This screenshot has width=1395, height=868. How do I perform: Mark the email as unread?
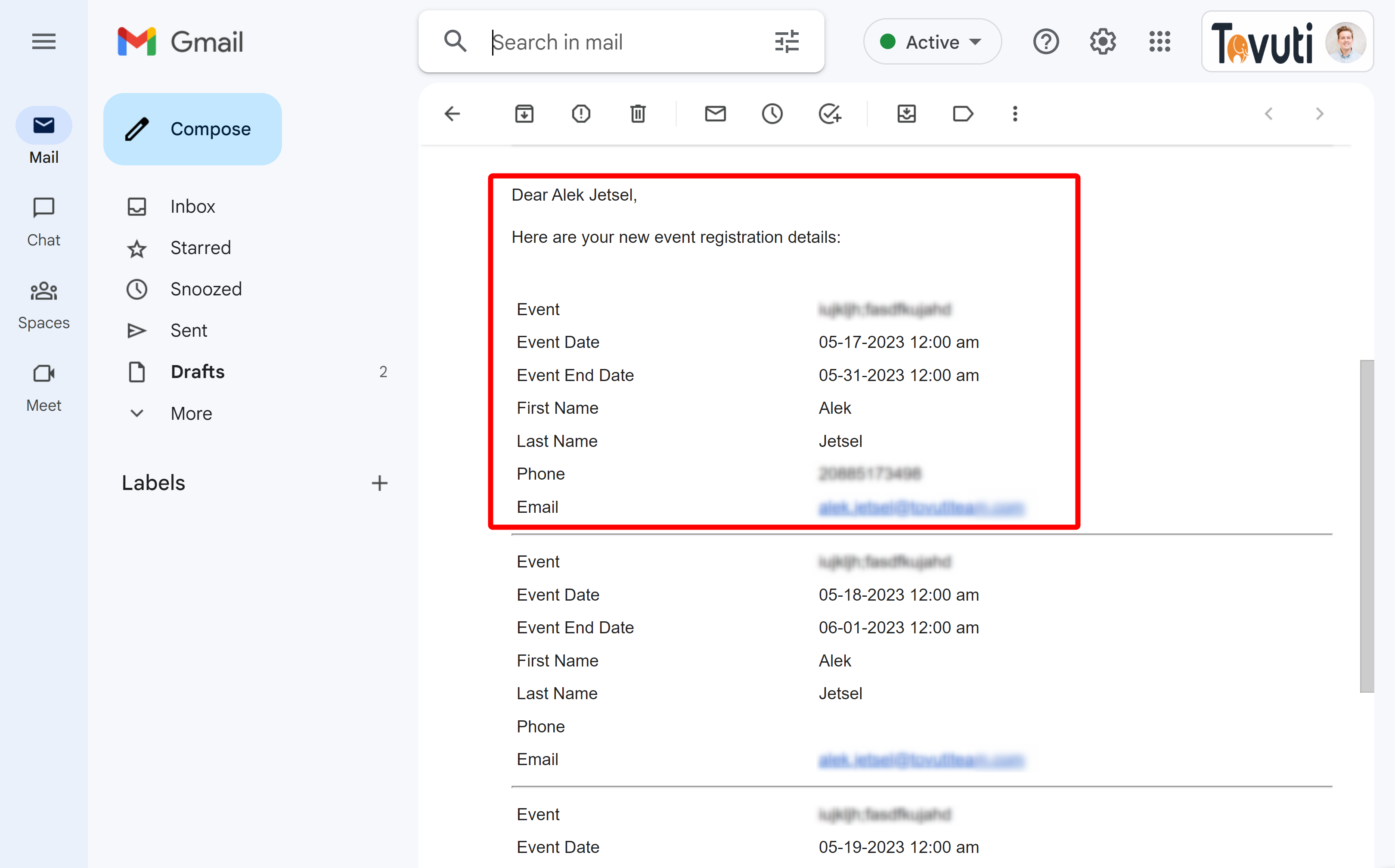(x=715, y=114)
